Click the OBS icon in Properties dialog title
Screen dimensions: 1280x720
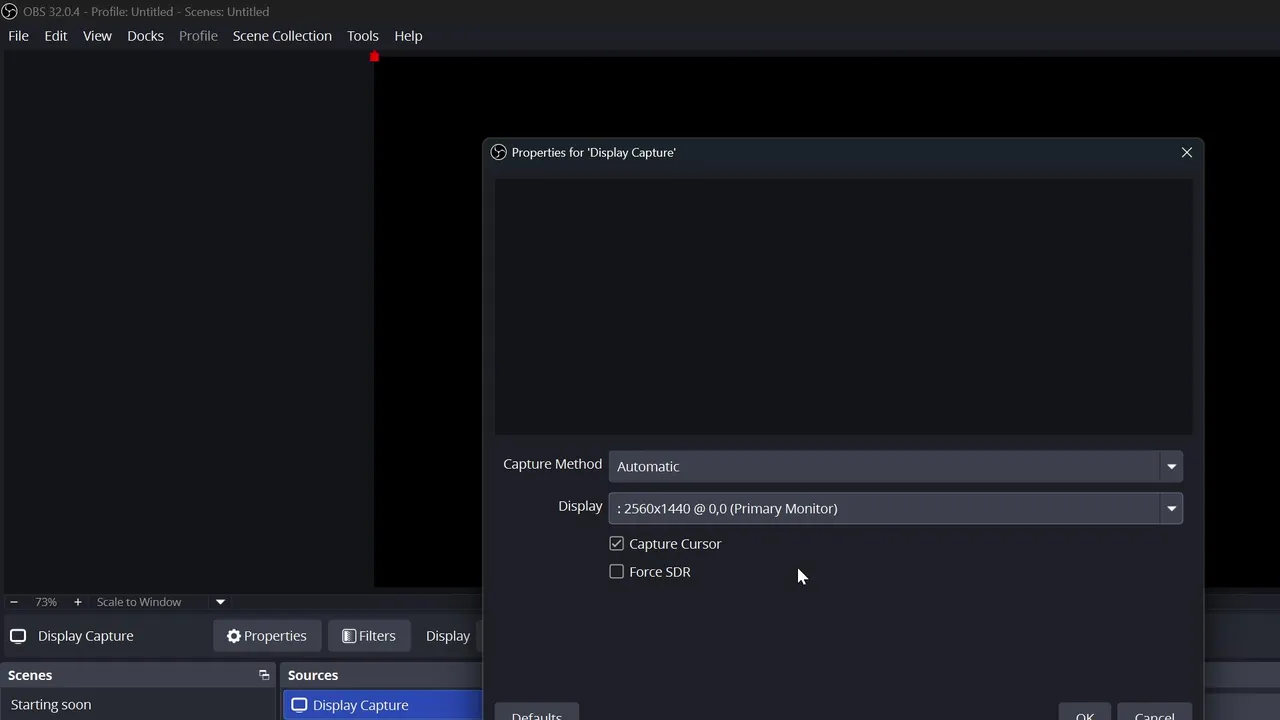click(x=498, y=152)
